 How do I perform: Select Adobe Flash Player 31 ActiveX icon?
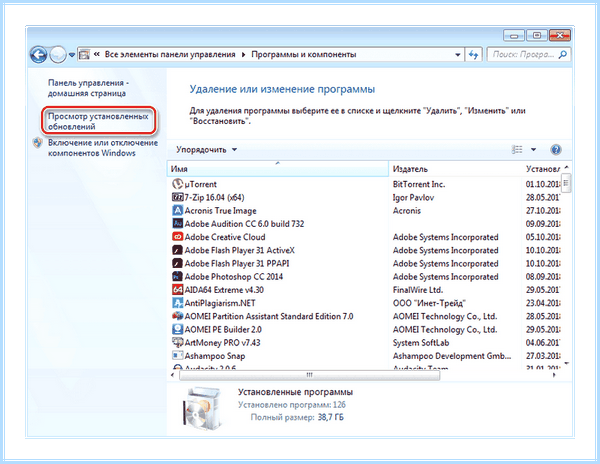pyautogui.click(x=177, y=250)
